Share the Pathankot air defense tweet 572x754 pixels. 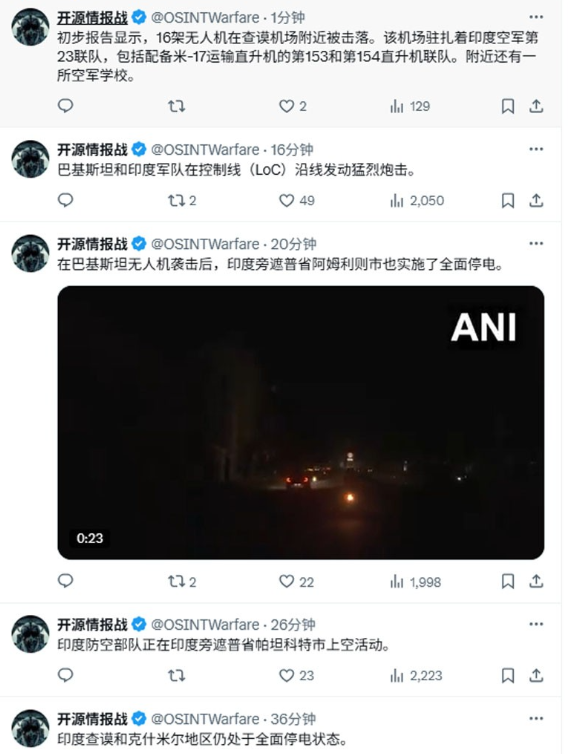536,676
